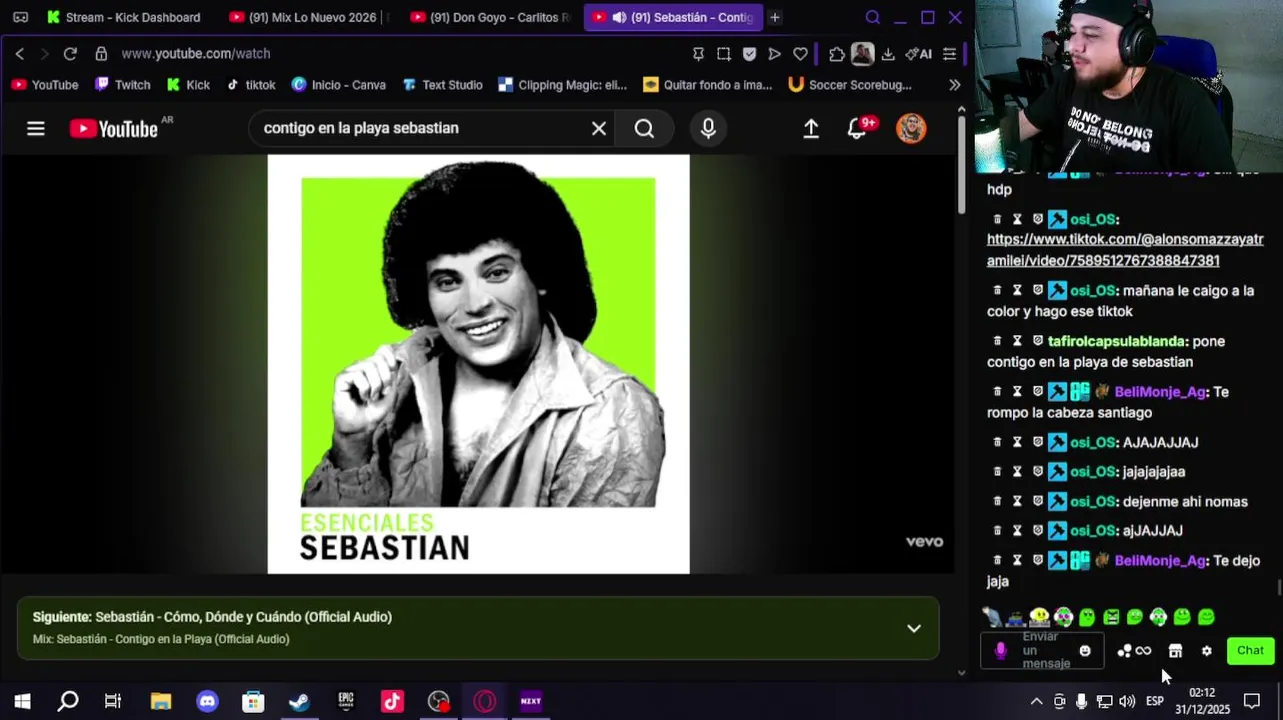View site security padlock info
1283x720 pixels.
point(101,54)
